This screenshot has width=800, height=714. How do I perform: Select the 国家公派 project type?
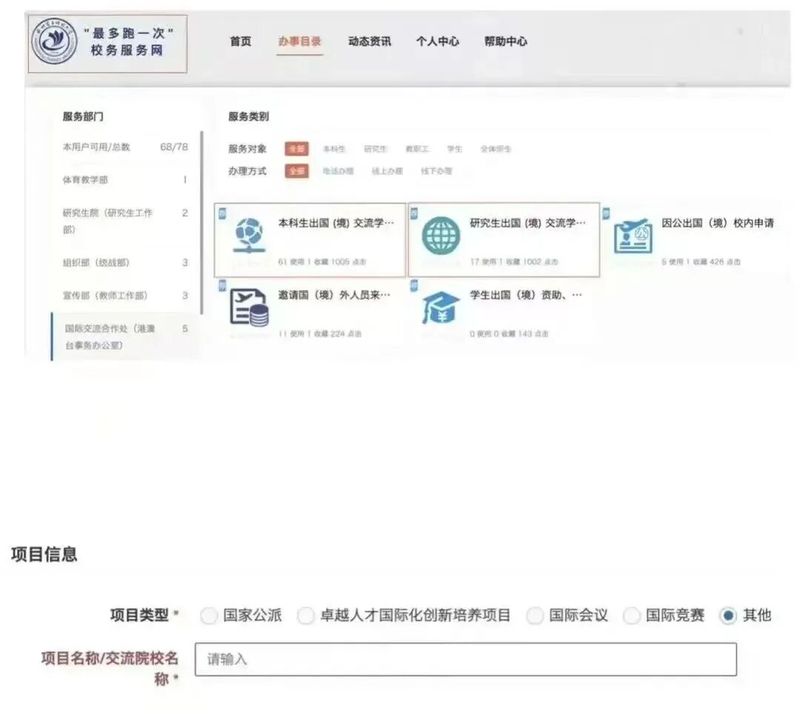209,616
